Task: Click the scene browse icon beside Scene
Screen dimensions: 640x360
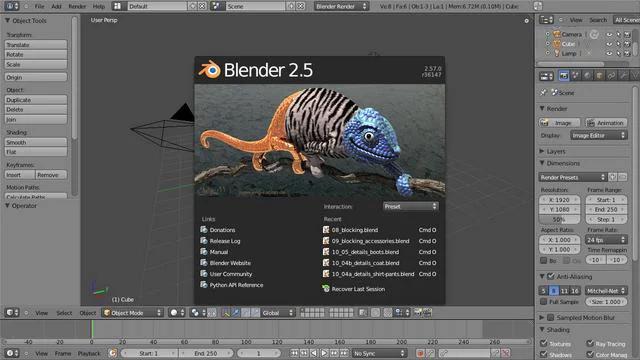Action: (217, 6)
